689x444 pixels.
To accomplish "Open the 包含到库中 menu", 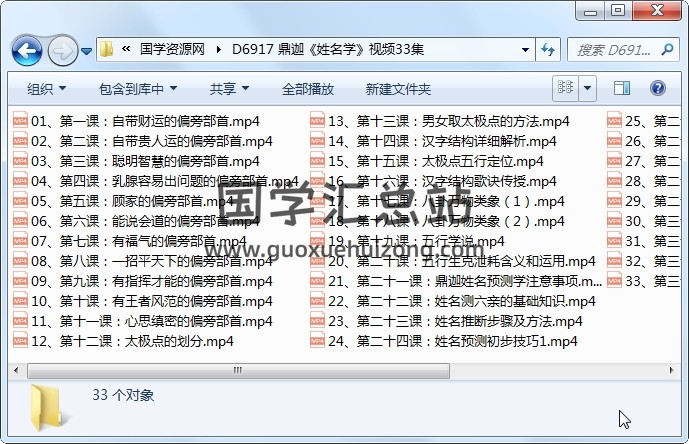I will [138, 89].
